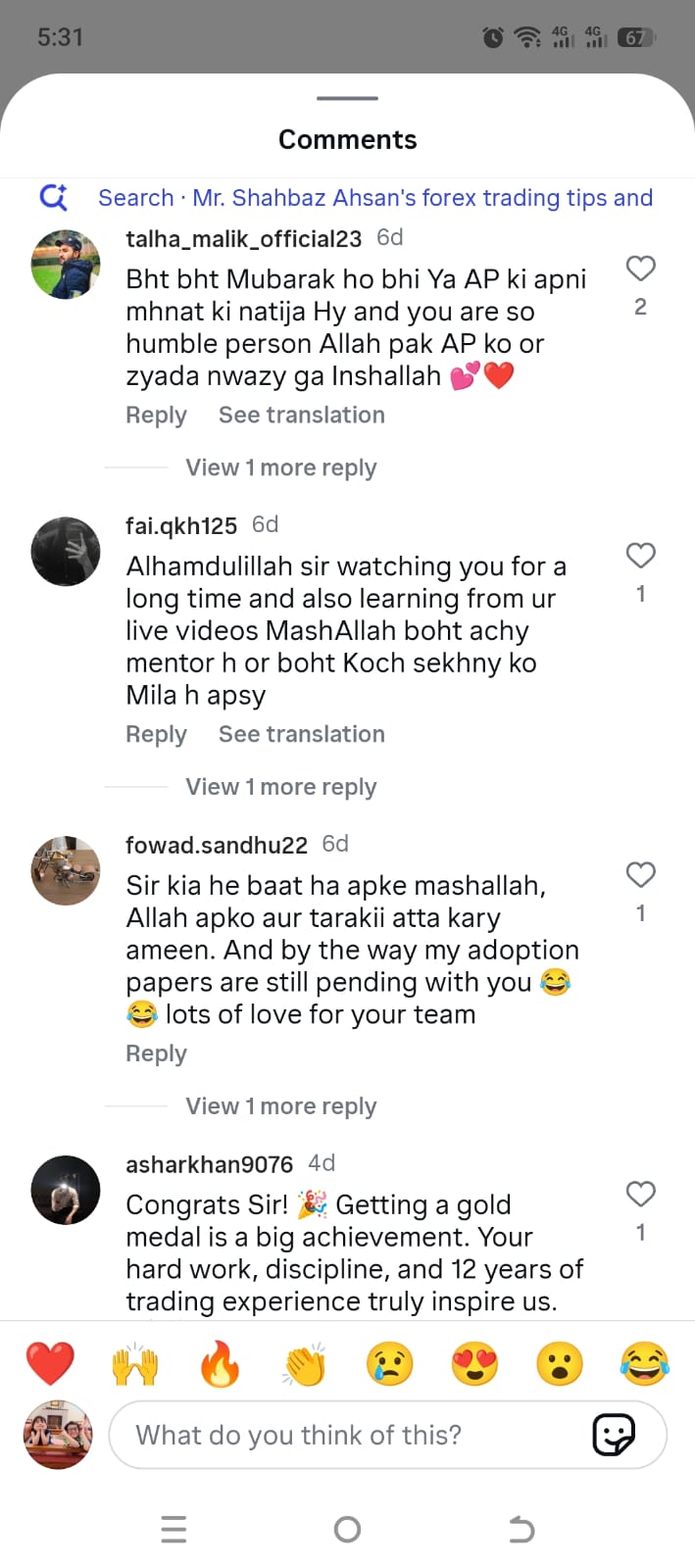Viewport: 695px width, 1568px height.
Task: Tap the comments sheet drag handle
Action: 347,98
